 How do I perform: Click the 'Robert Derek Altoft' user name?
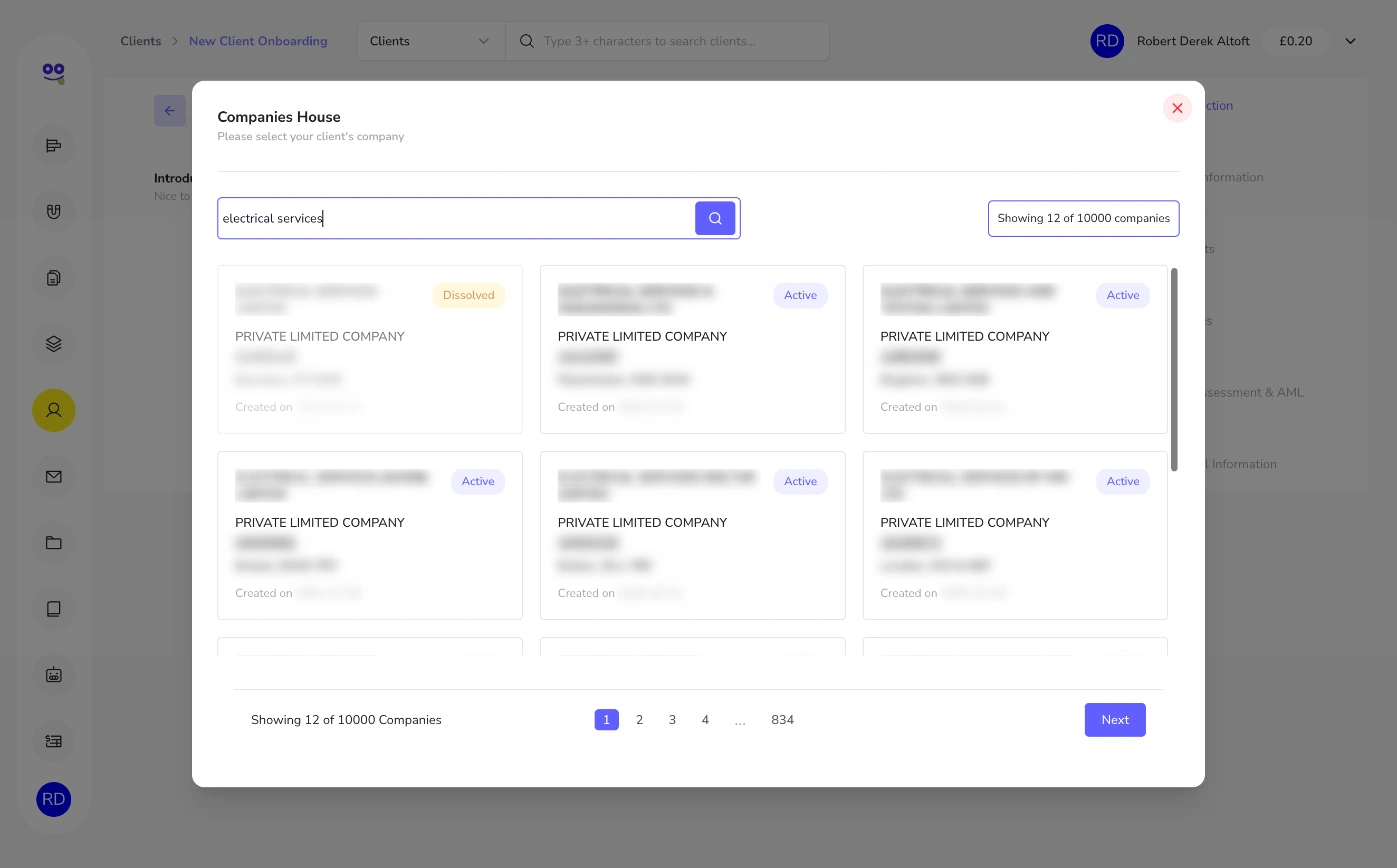click(x=1193, y=41)
